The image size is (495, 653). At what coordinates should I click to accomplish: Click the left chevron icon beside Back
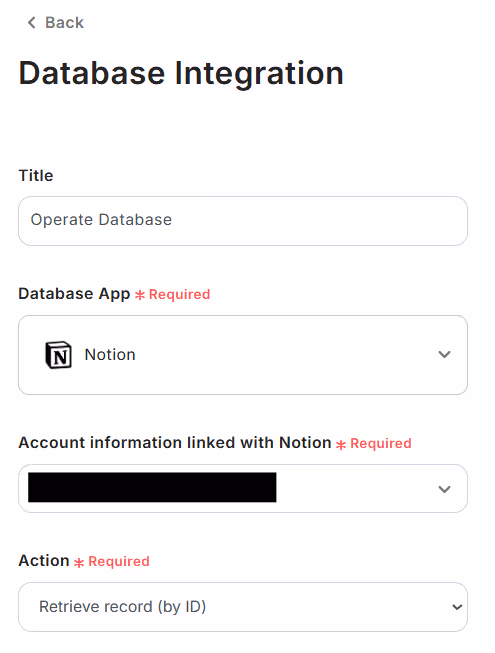click(32, 22)
